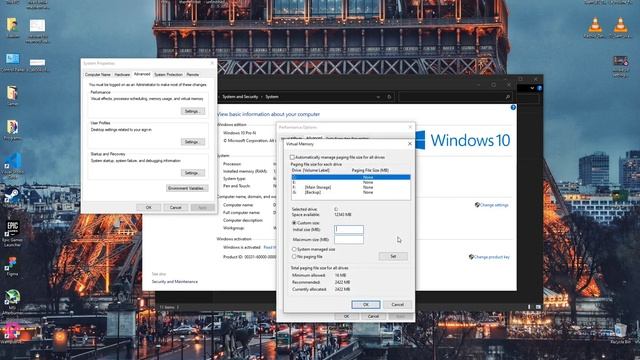
Task: Select the Custom size radio button
Action: 294,223
